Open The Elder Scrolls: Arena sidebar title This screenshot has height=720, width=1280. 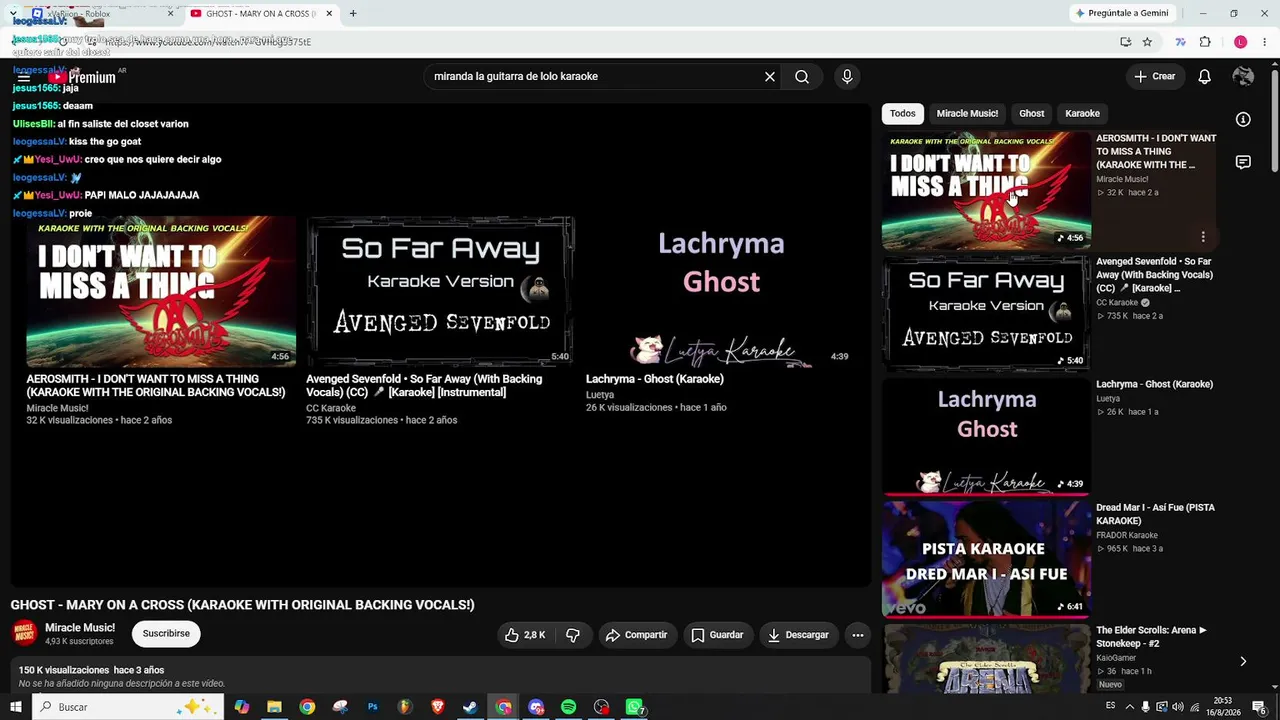click(1151, 637)
